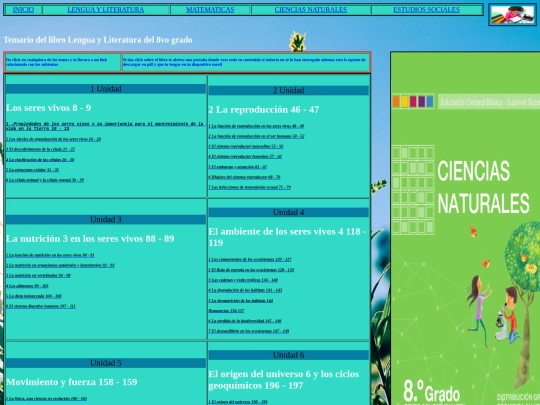Open the INICIO menu link
The width and height of the screenshot is (540, 405).
coord(23,10)
